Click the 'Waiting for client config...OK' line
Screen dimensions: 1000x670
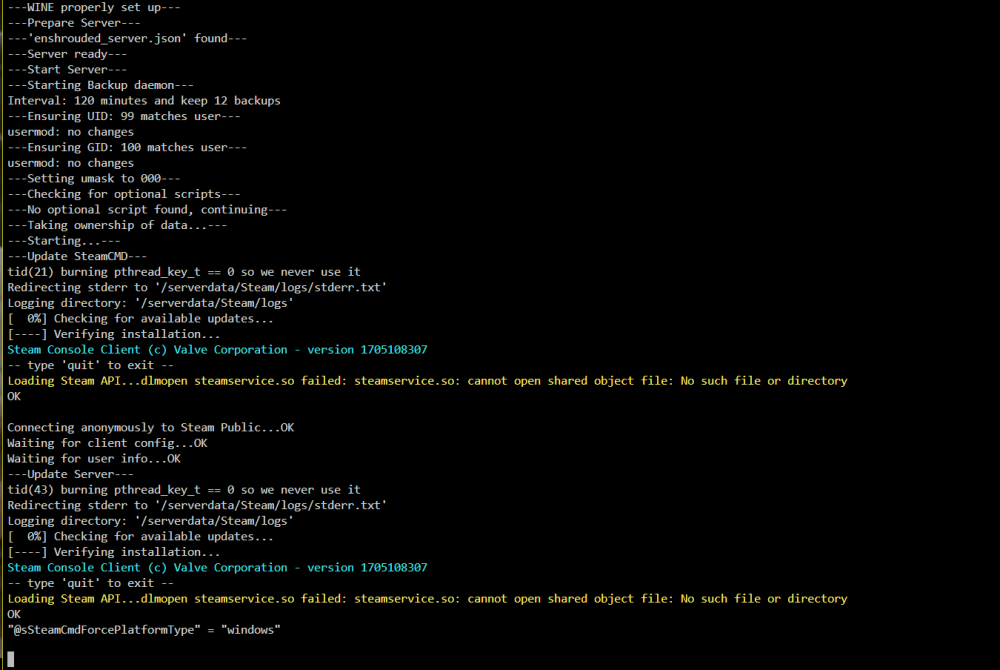(107, 443)
